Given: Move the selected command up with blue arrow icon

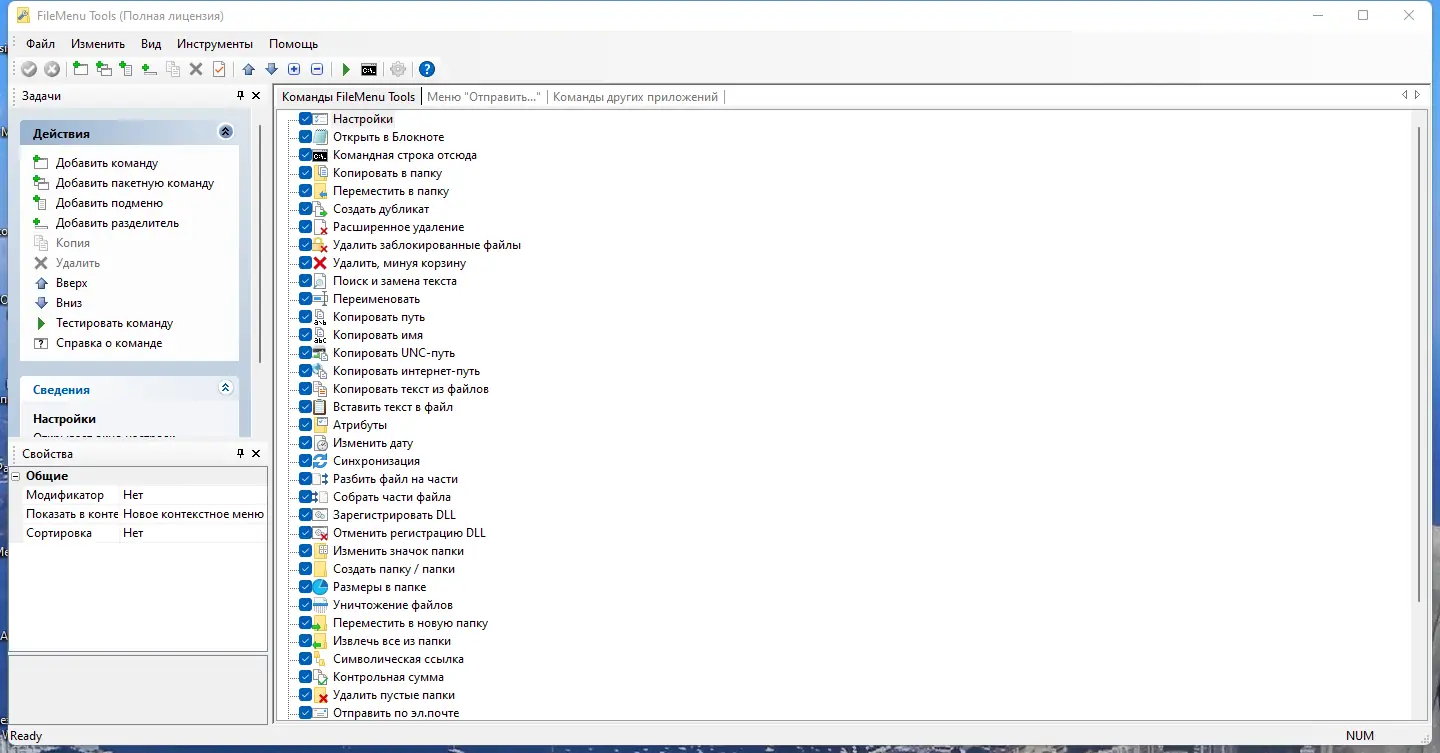Looking at the screenshot, I should pos(248,69).
